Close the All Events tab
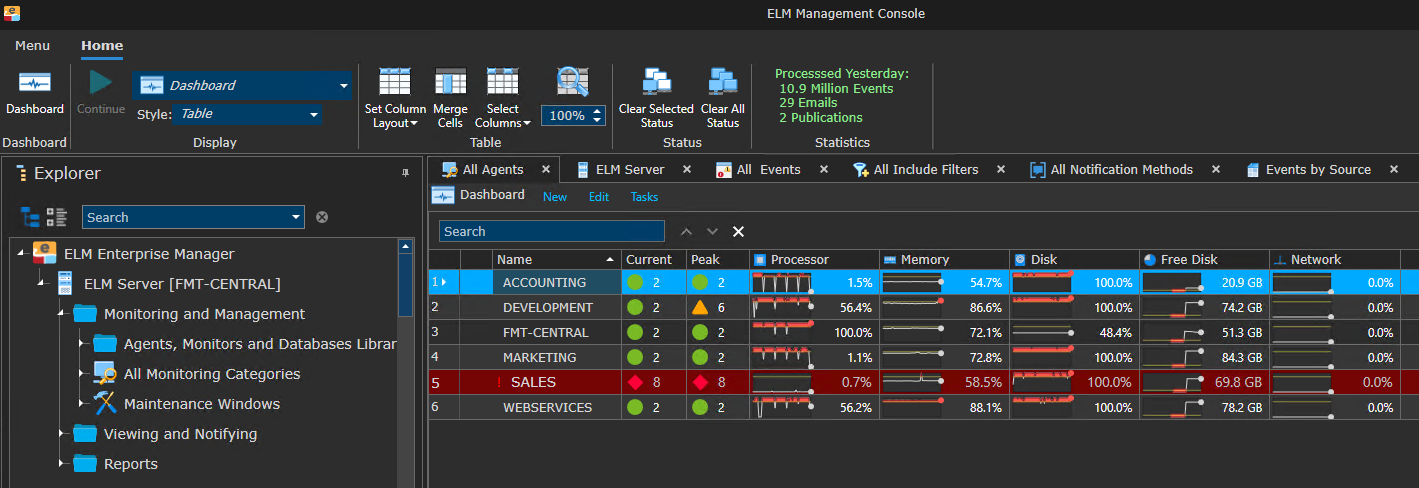The height and width of the screenshot is (488, 1419). coord(824,170)
